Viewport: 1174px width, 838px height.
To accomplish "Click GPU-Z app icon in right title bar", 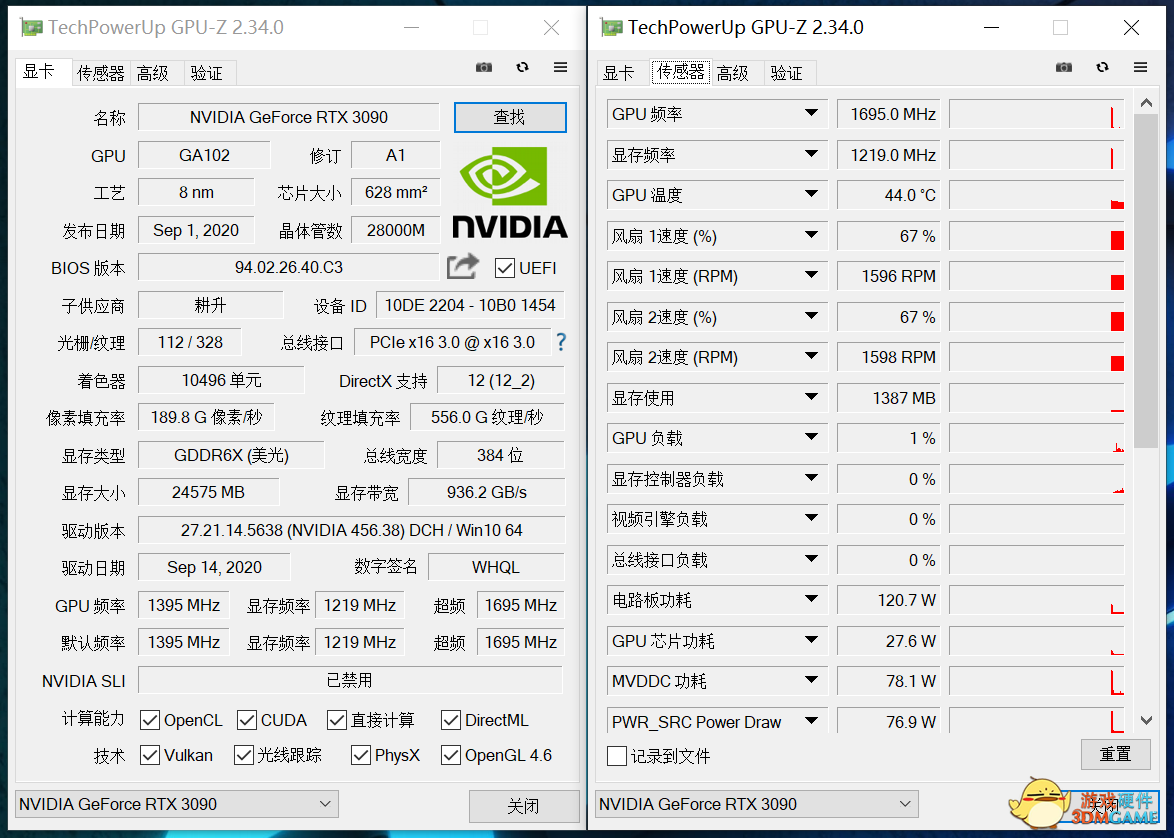I will click(x=612, y=28).
